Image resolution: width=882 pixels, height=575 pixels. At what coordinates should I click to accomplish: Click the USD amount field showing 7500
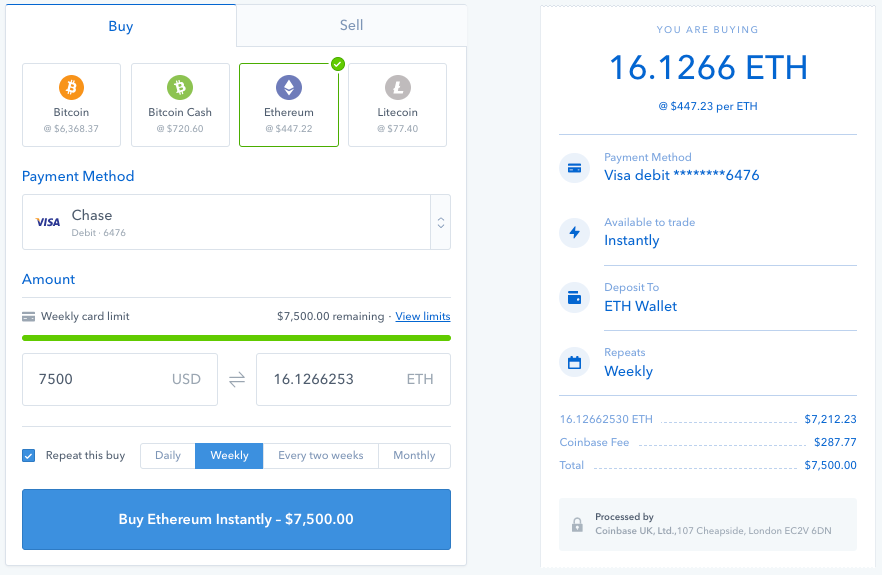120,380
